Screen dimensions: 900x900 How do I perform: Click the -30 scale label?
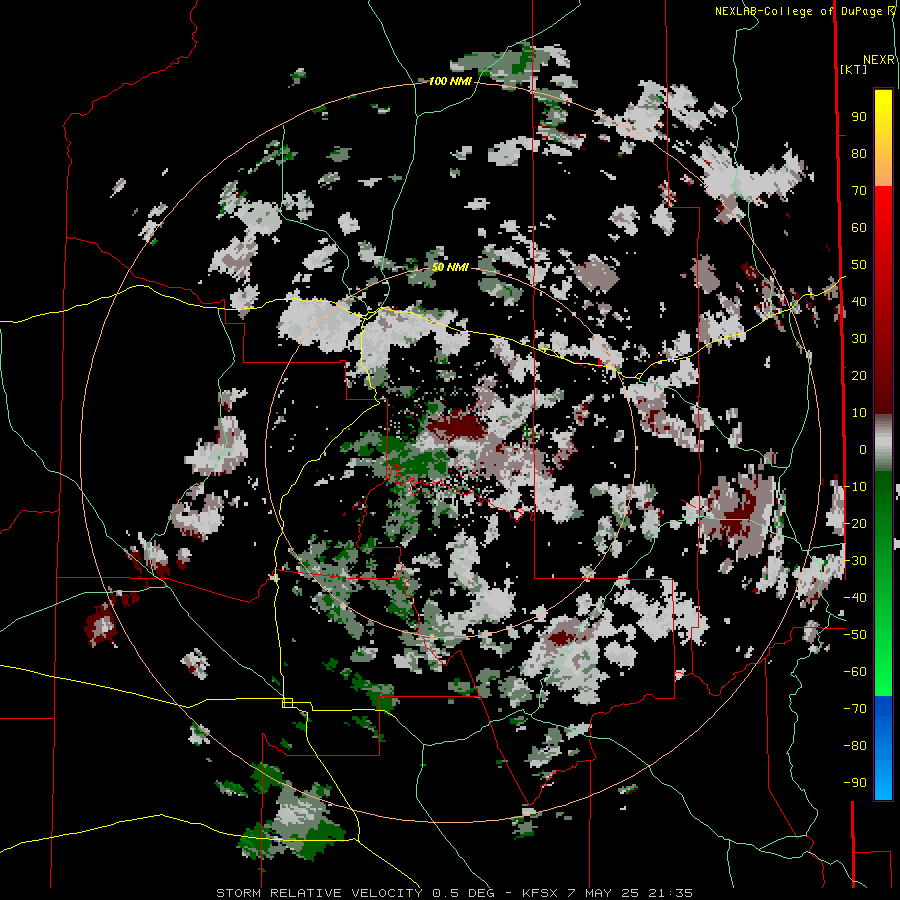[855, 560]
